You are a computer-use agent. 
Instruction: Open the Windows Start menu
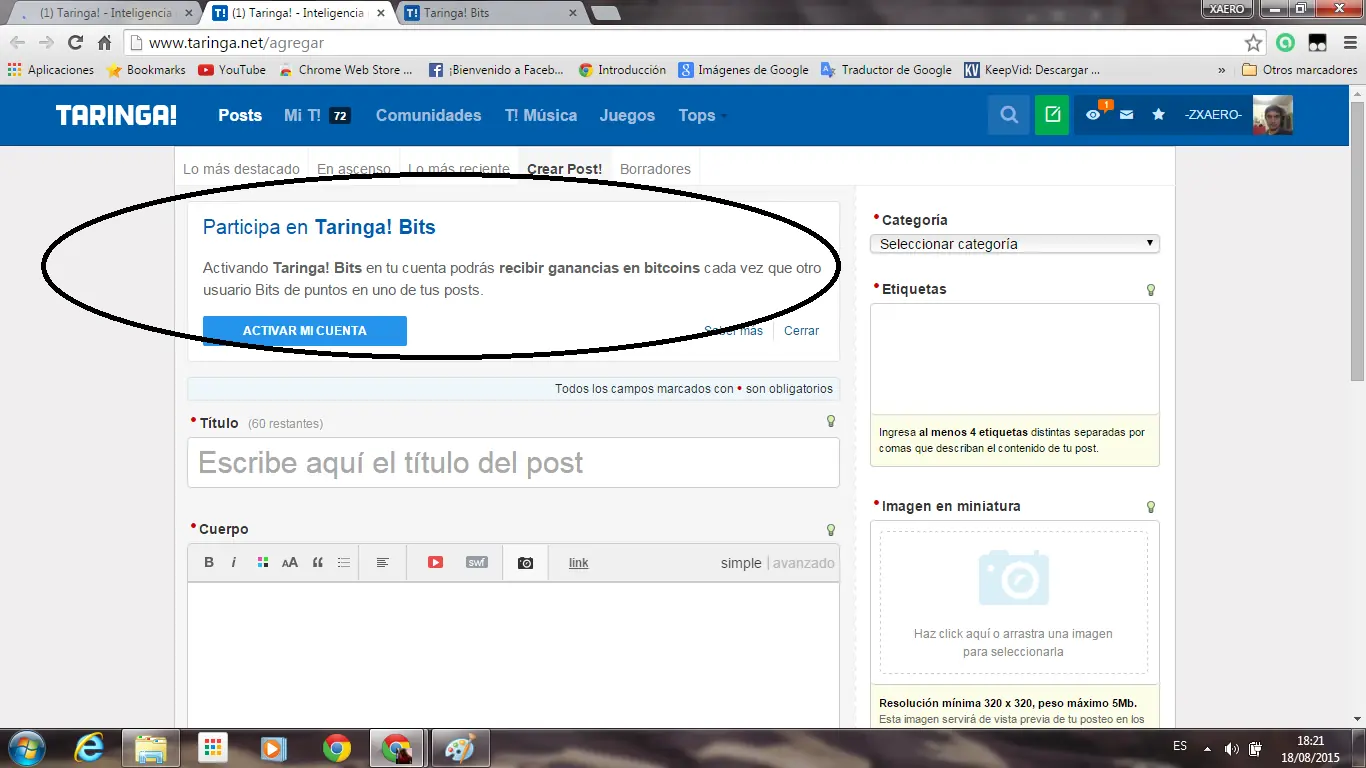[26, 748]
